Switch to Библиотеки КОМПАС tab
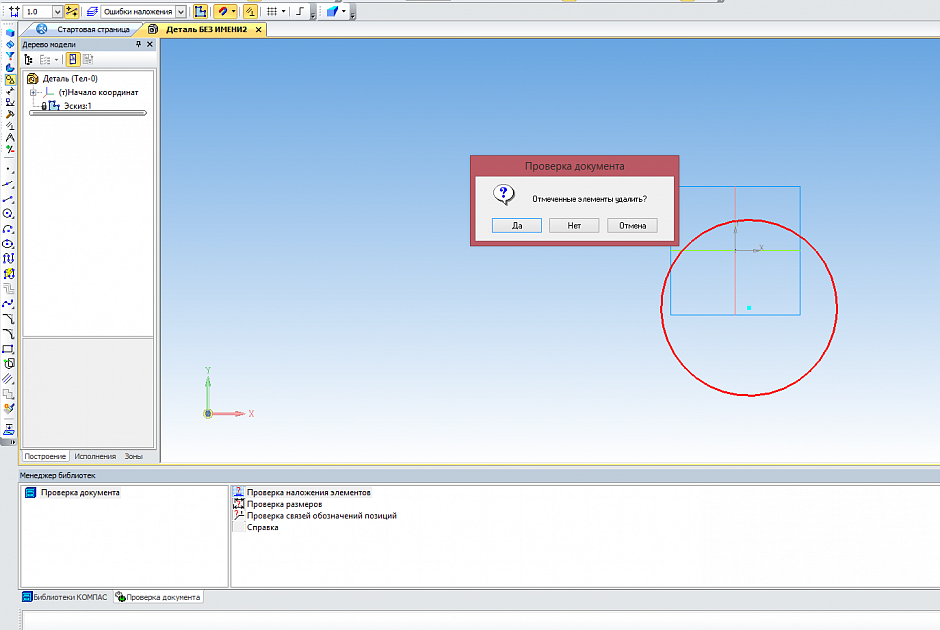This screenshot has height=630, width=940. (65, 597)
